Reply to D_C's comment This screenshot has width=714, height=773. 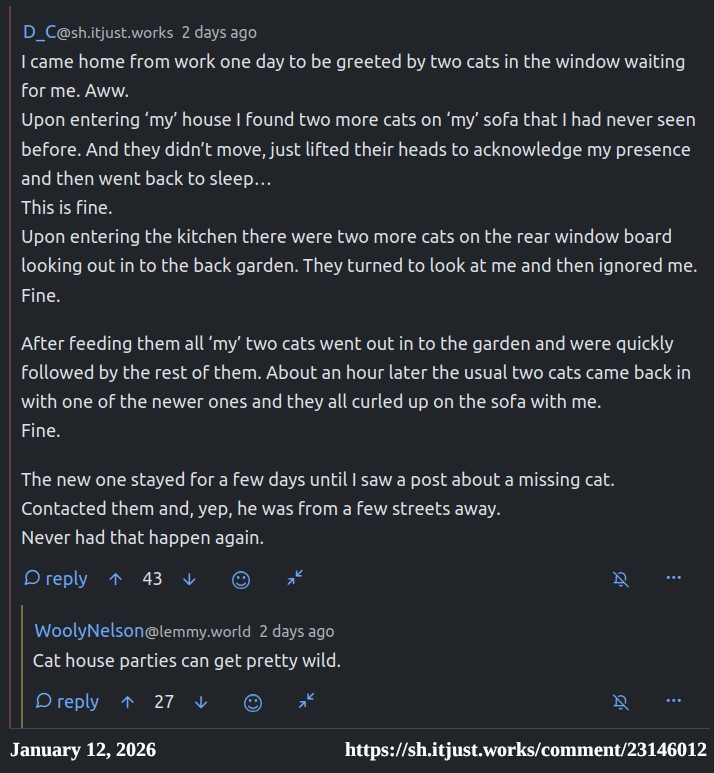(56, 578)
